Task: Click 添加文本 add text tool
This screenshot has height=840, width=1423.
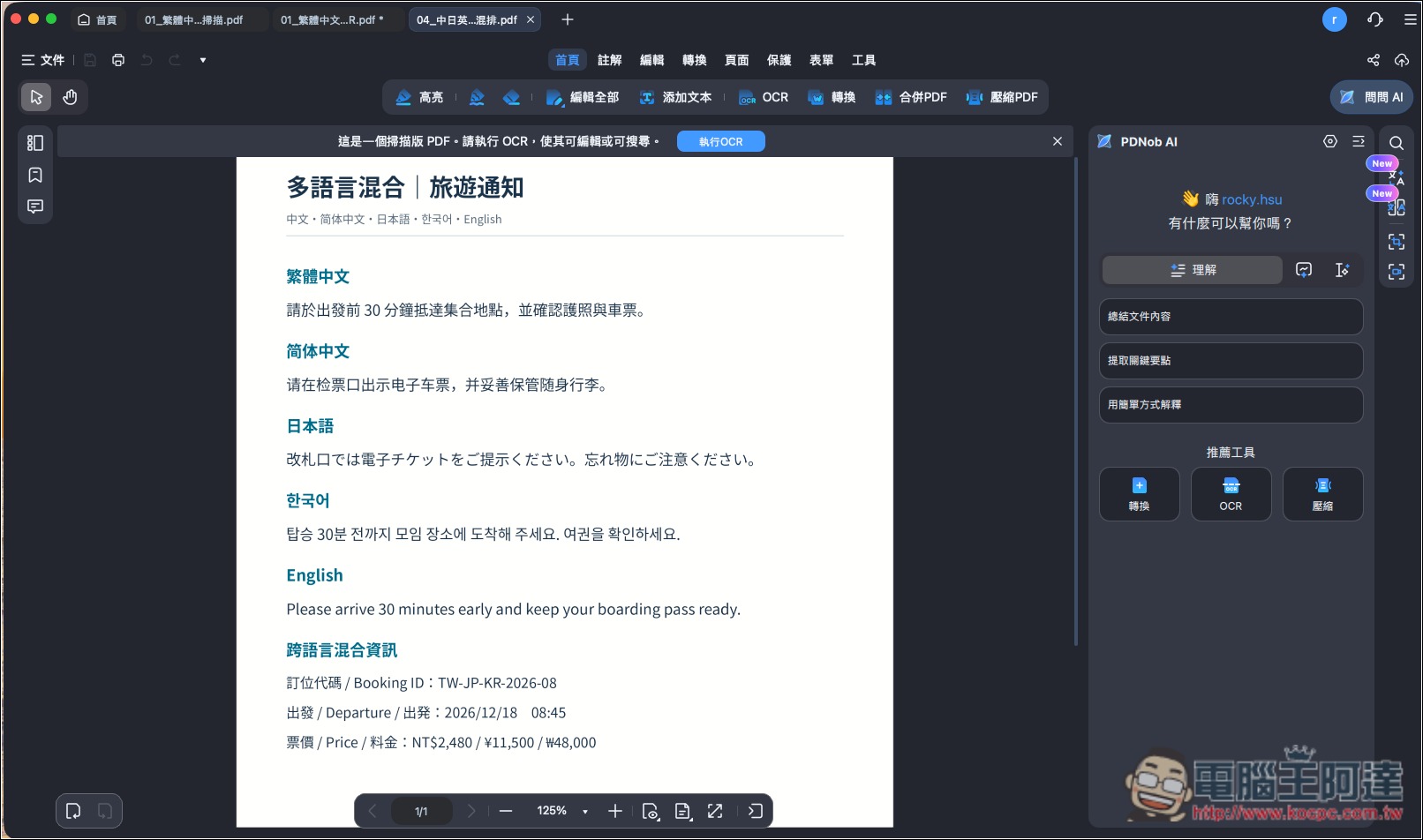Action: pyautogui.click(x=676, y=97)
